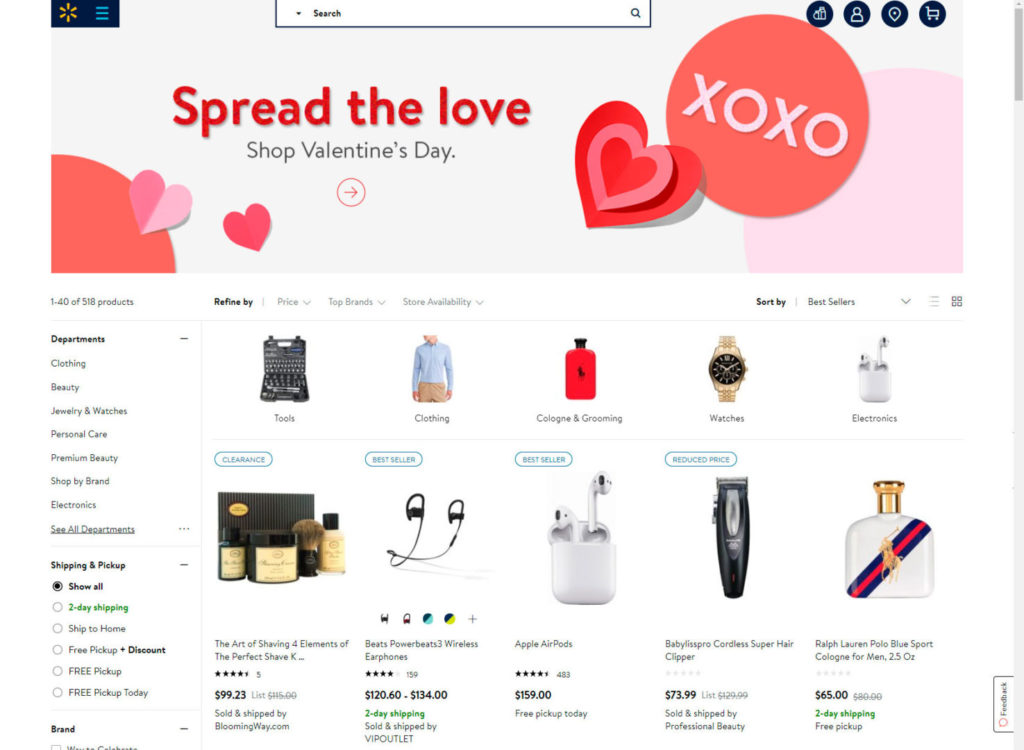Open the Price refine dropdown
This screenshot has width=1024, height=750.
coord(293,302)
